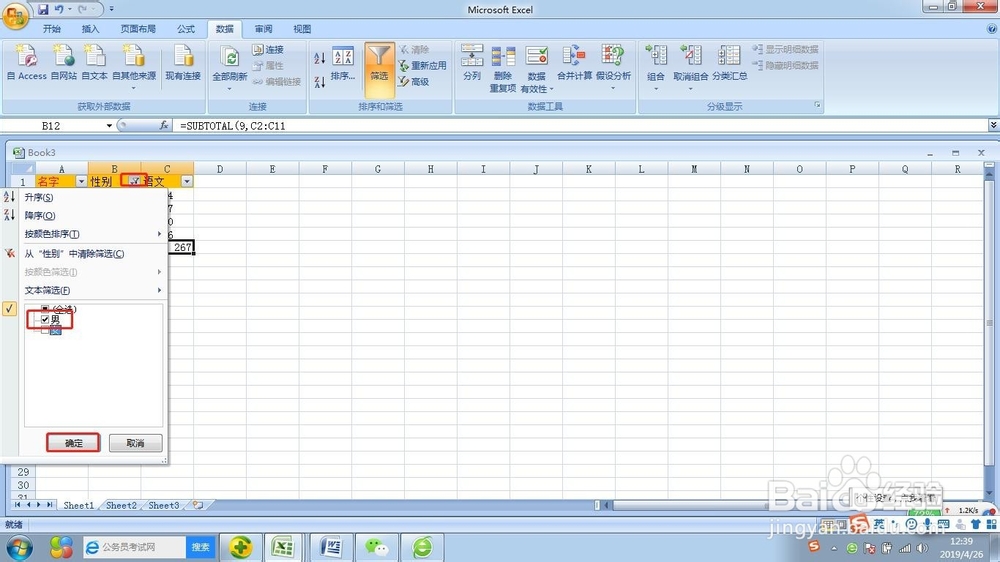This screenshot has height=562, width=1000.
Task: Click the 现有连接 icon
Action: pos(183,63)
